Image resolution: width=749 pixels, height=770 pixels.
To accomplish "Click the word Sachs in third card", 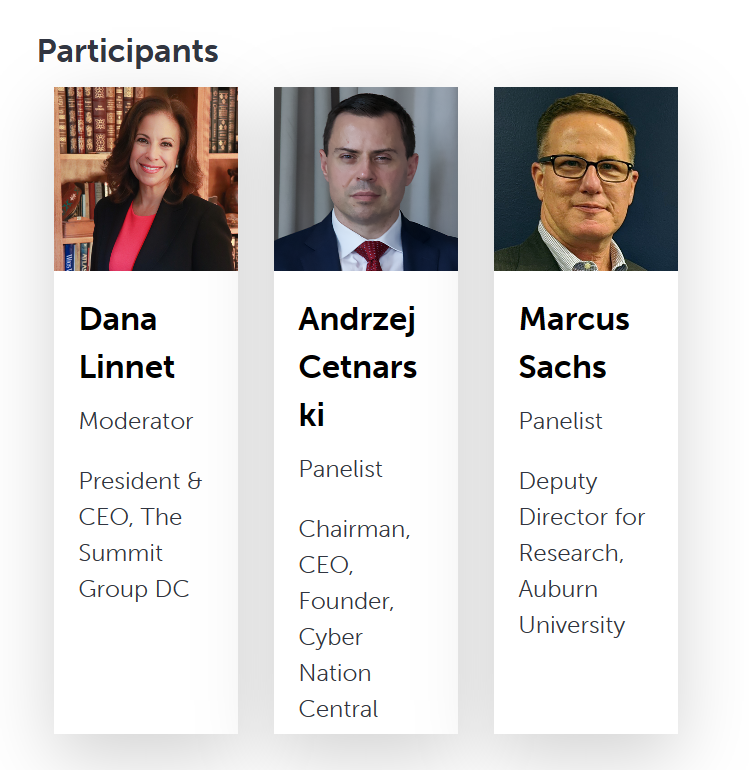I will click(x=563, y=367).
